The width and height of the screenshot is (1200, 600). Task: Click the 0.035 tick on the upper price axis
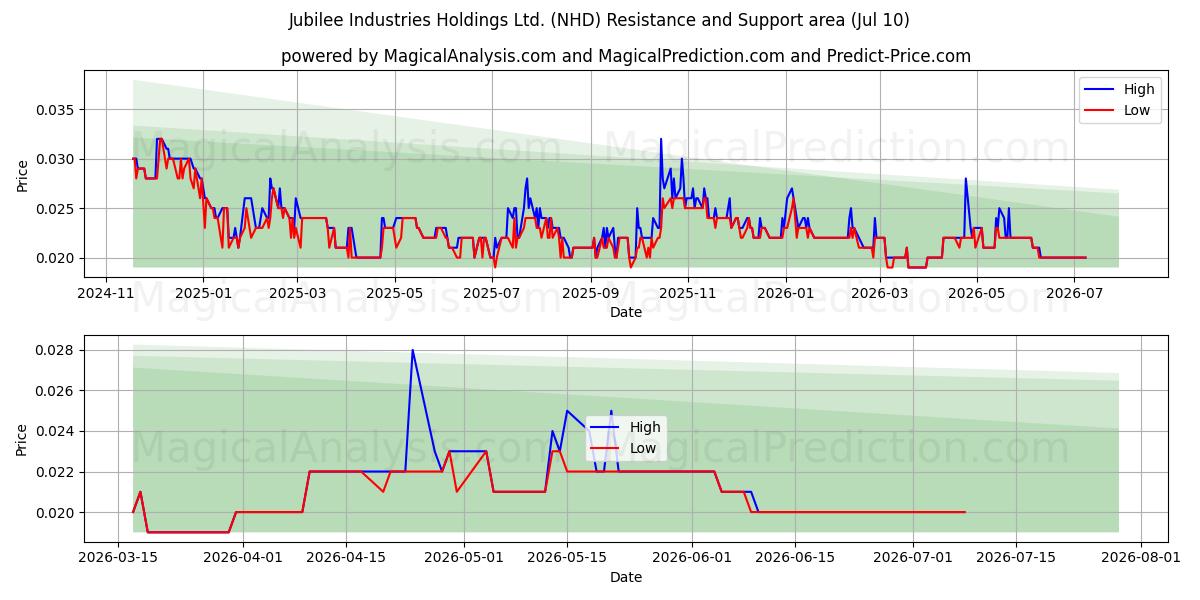(x=55, y=109)
